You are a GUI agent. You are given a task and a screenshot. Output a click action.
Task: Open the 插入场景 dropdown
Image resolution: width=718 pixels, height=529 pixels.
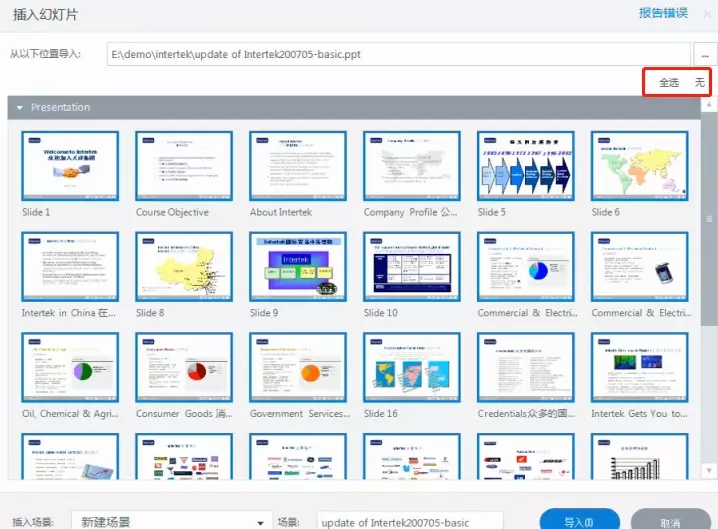172,522
